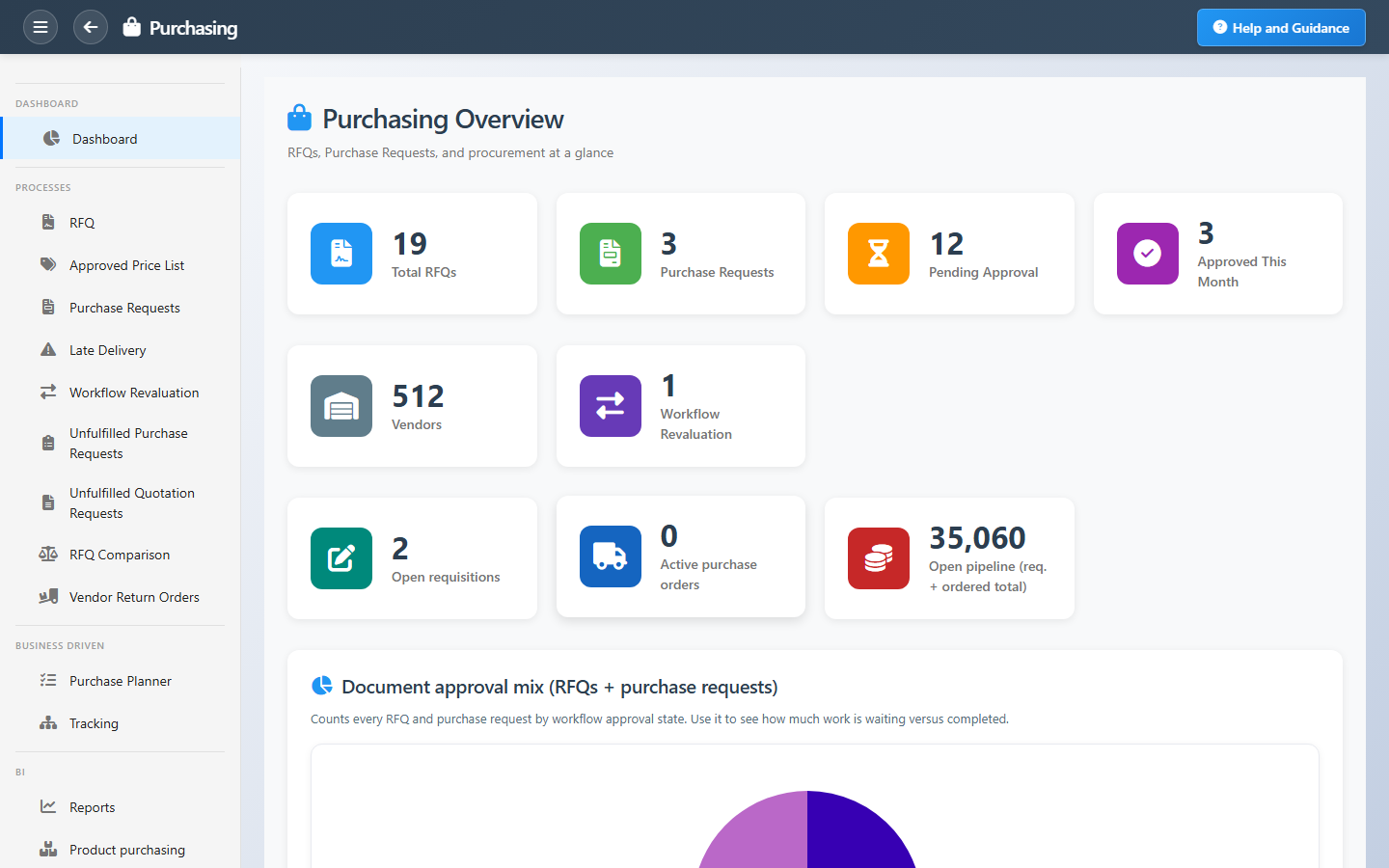This screenshot has width=1389, height=868.
Task: Click the teal Open requisitions edit icon
Action: (x=341, y=558)
